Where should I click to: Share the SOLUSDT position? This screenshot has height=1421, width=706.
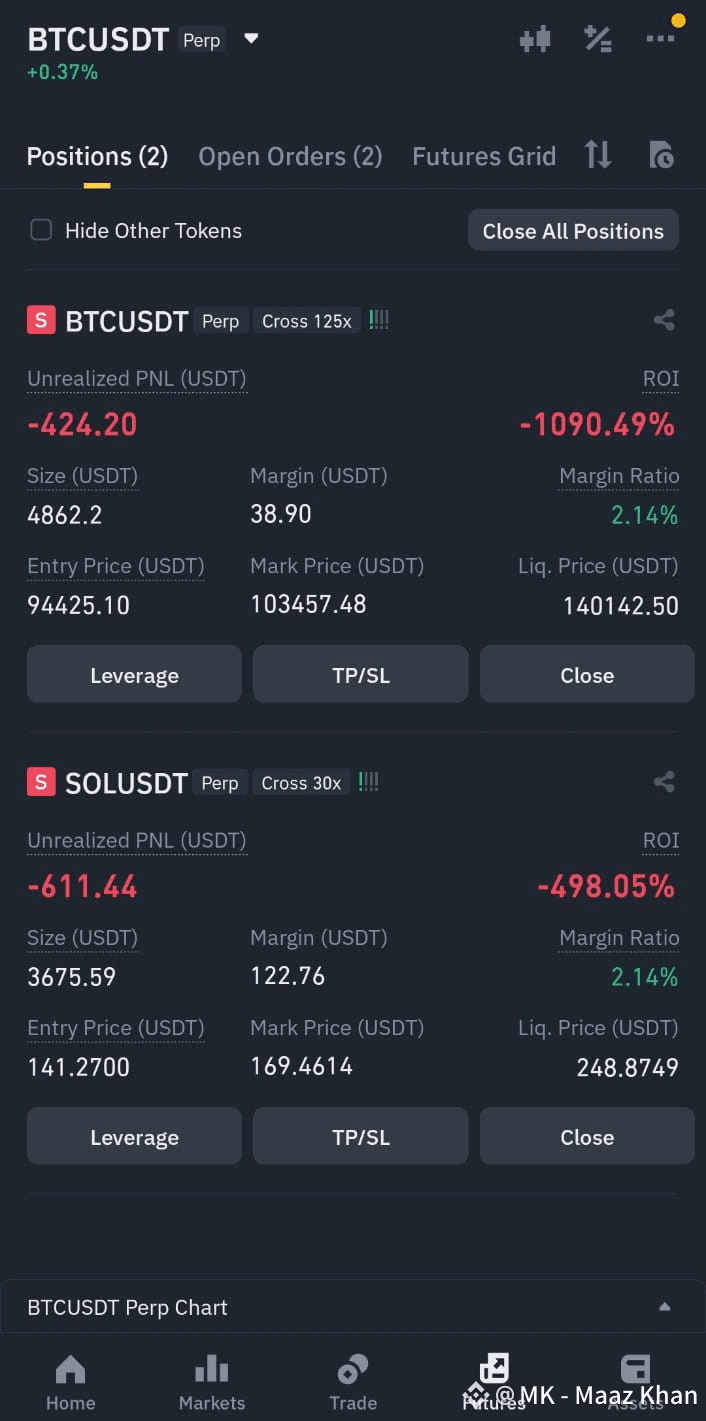[x=664, y=782]
